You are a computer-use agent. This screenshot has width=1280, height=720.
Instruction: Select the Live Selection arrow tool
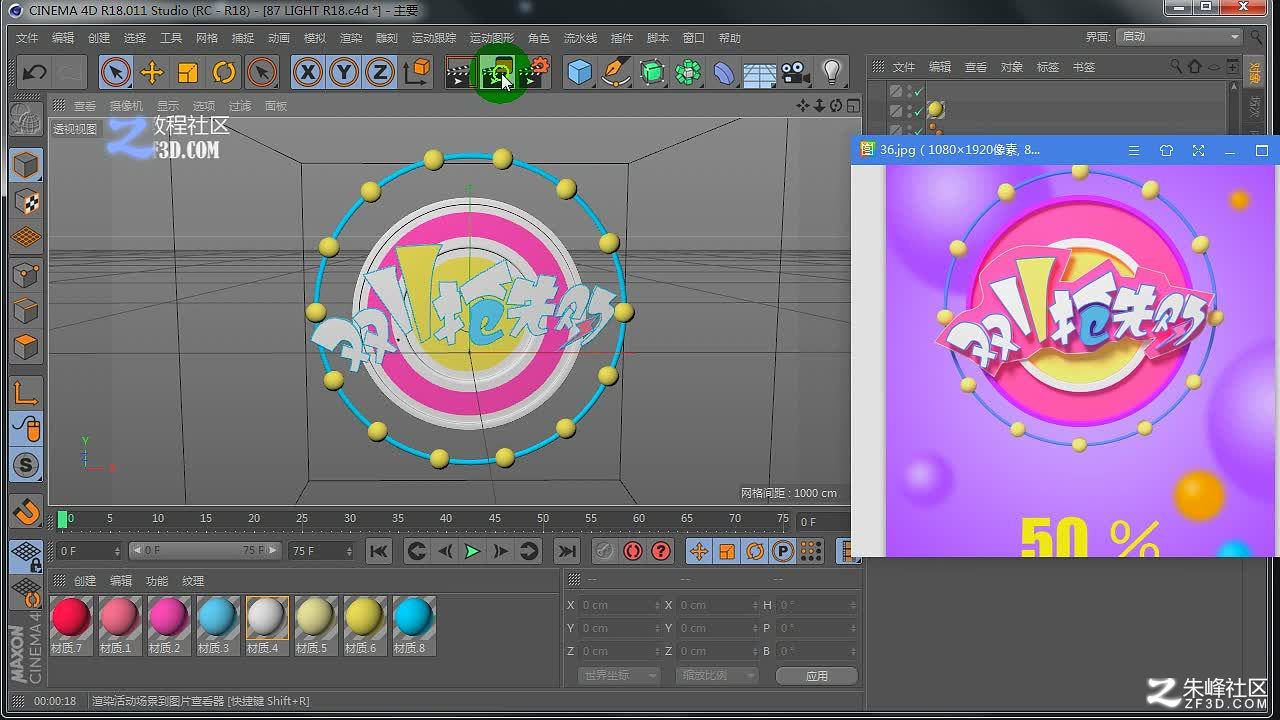pyautogui.click(x=116, y=72)
